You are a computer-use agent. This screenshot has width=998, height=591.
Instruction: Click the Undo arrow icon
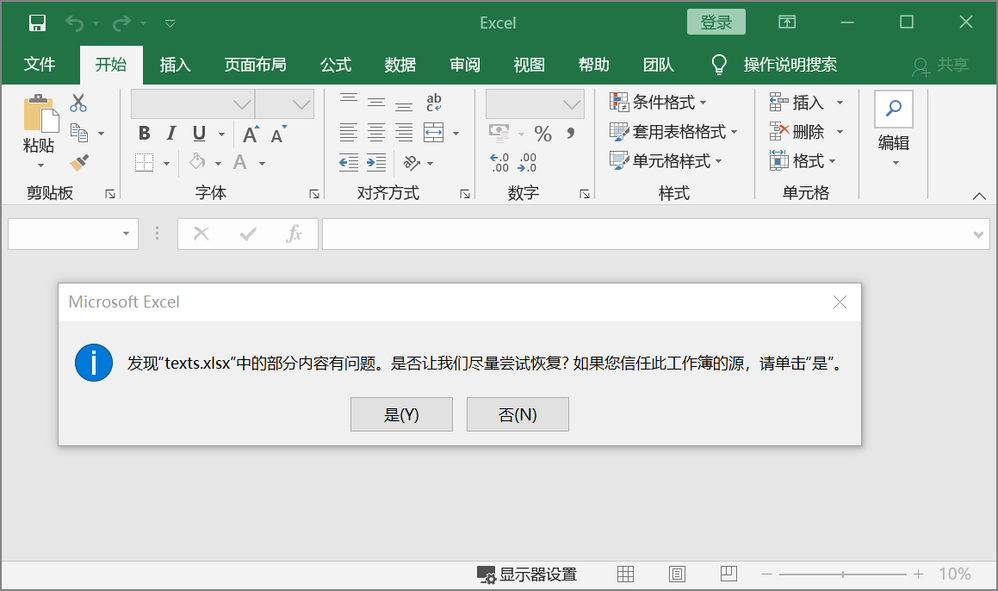coord(74,24)
